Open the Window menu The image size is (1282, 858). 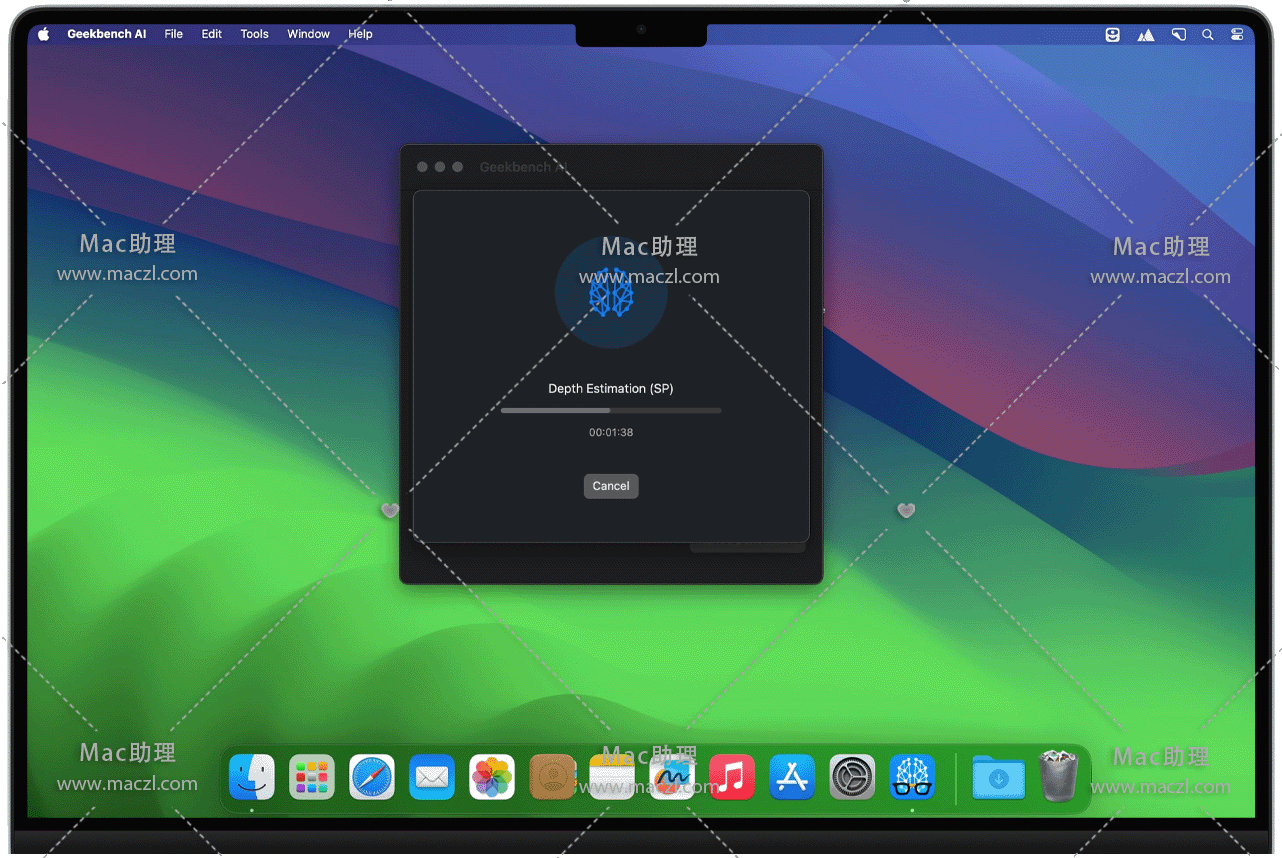coord(308,34)
